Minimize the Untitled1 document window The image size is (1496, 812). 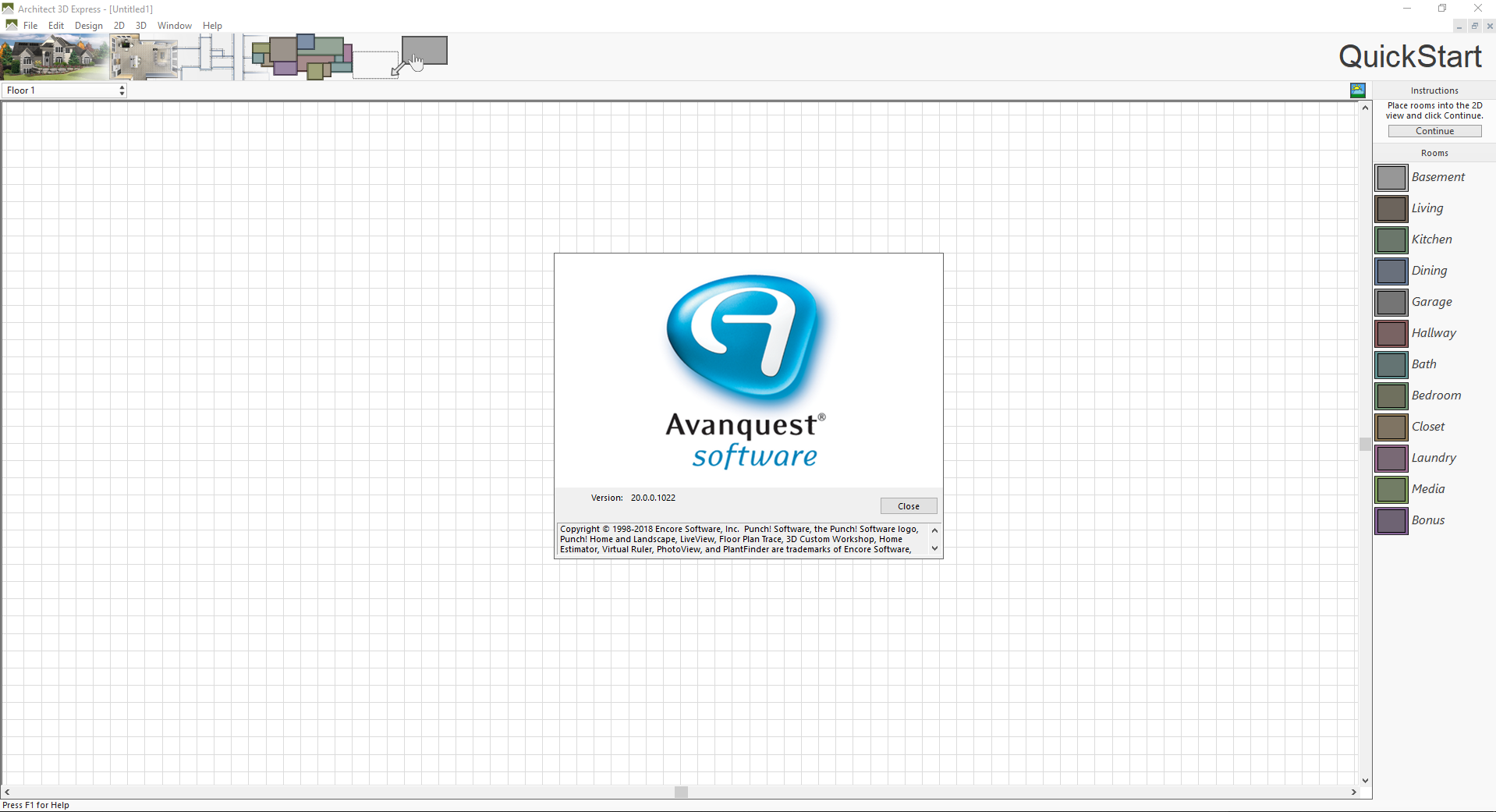(x=1459, y=27)
